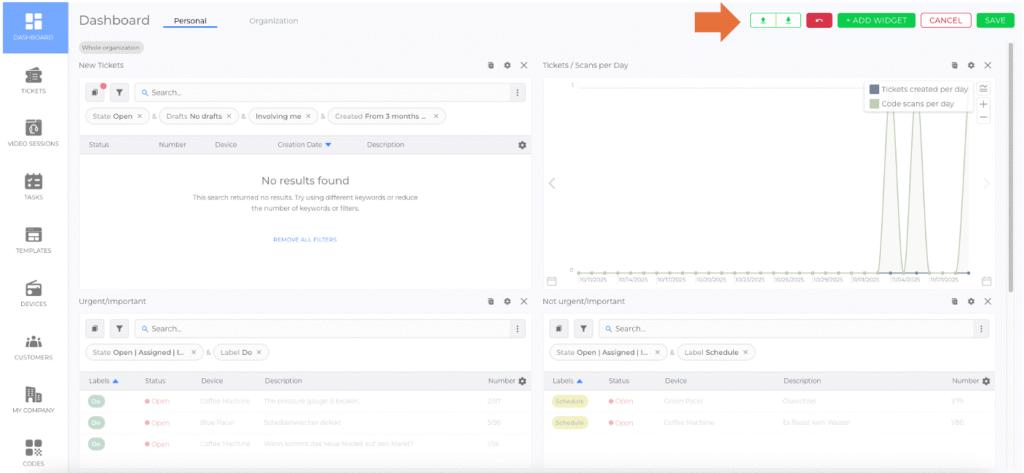This screenshot has height=473, width=1024.
Task: Navigate to Devices in sidebar
Action: (34, 294)
